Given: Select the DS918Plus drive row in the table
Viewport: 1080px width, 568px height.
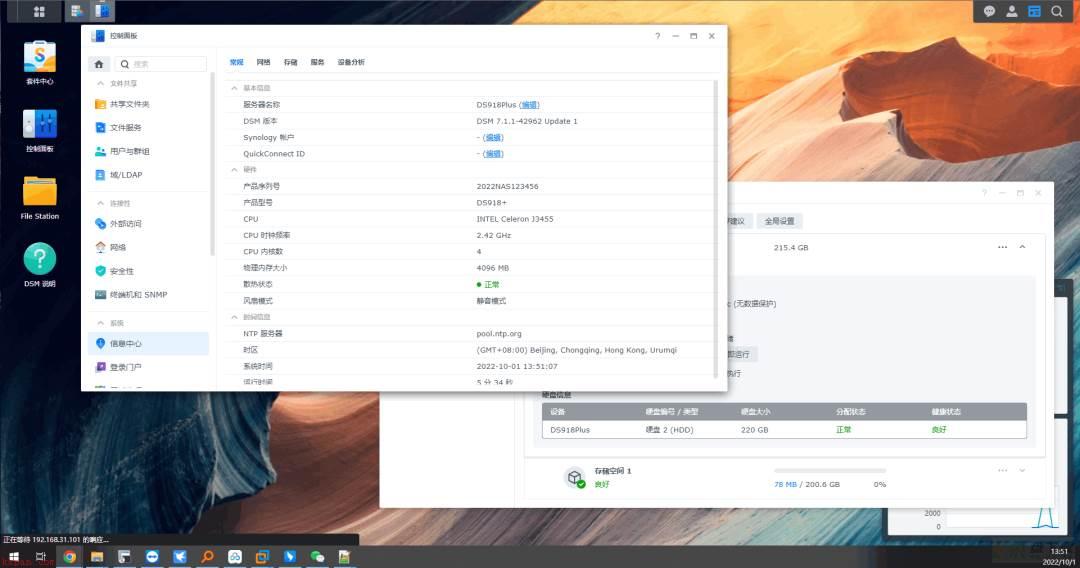Looking at the screenshot, I should tap(784, 430).
